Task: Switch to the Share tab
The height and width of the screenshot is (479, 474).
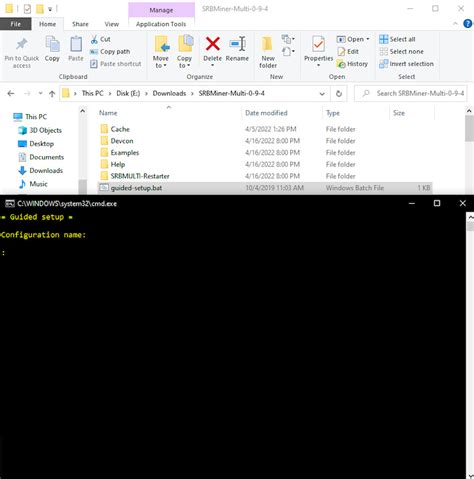Action: pos(80,24)
